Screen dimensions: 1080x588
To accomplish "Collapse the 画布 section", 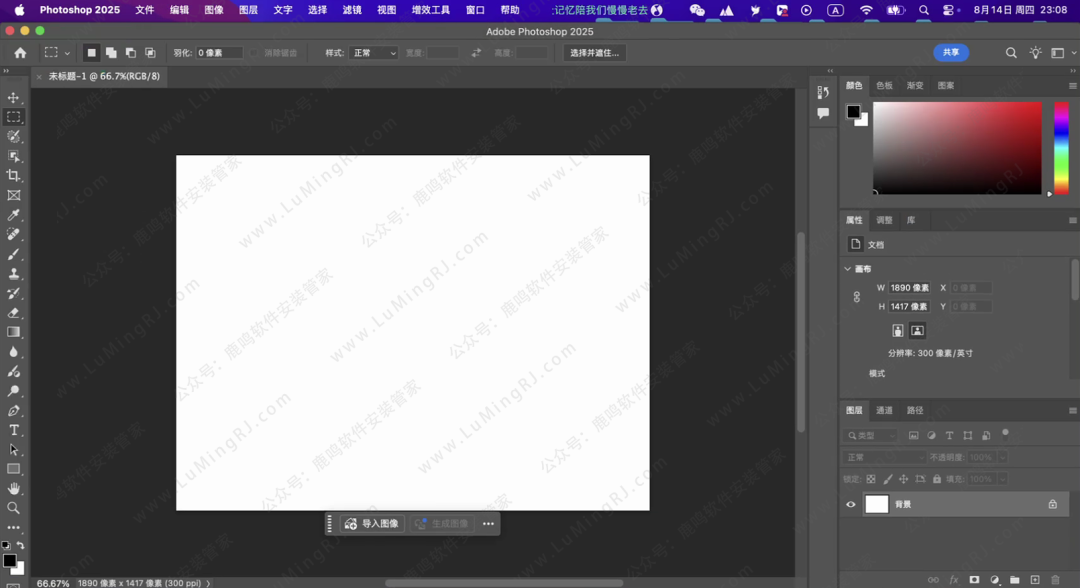I will click(x=848, y=269).
